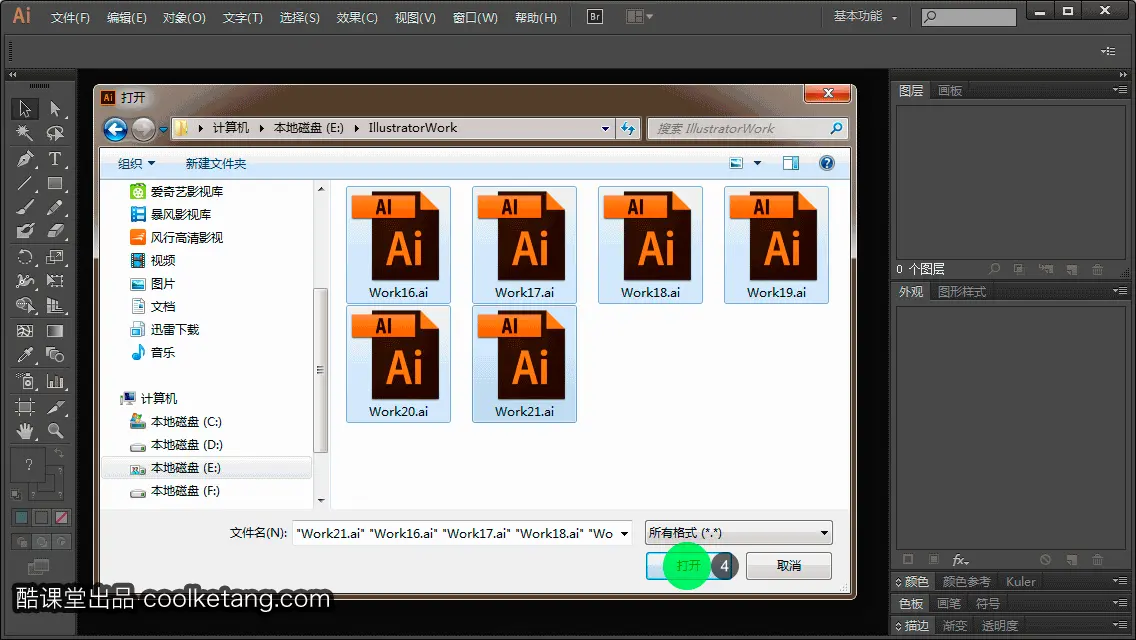This screenshot has width=1136, height=640.
Task: Select the Paintbrush tool
Action: [25, 208]
